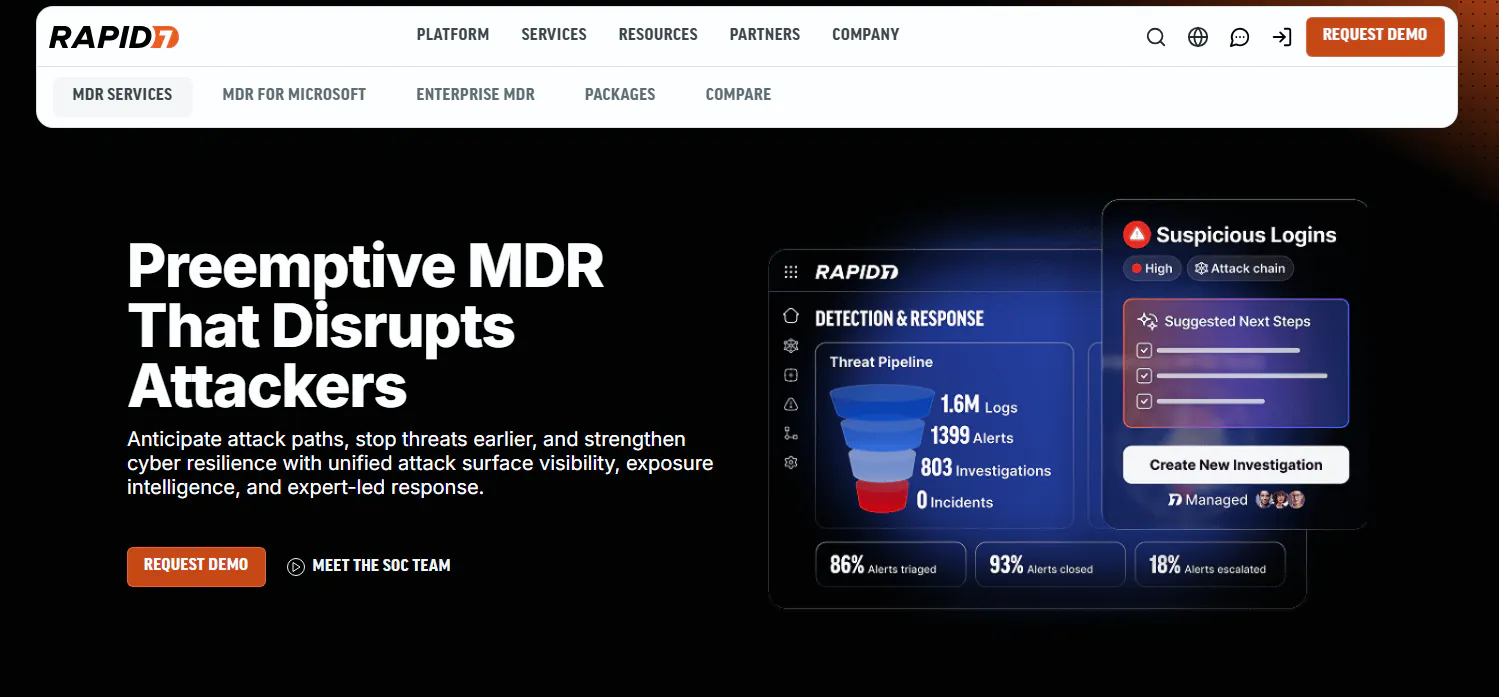Click the warning triangle sidebar icon
Screen dimensions: 1499x697
coord(791,404)
